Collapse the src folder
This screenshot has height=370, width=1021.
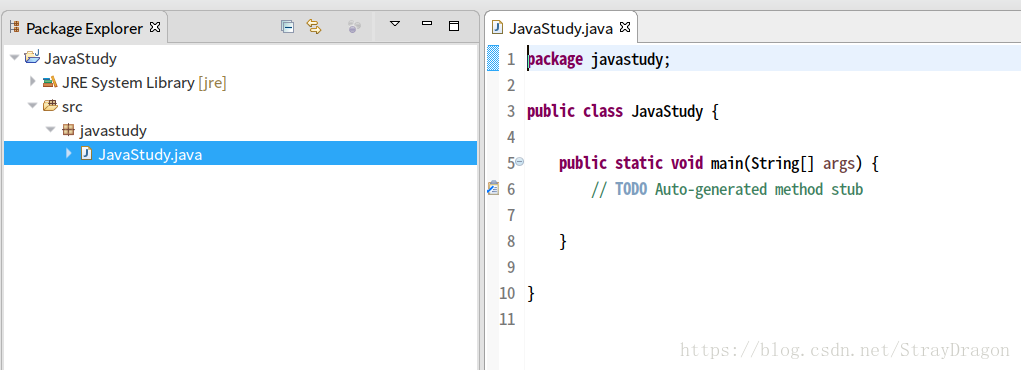(x=32, y=106)
